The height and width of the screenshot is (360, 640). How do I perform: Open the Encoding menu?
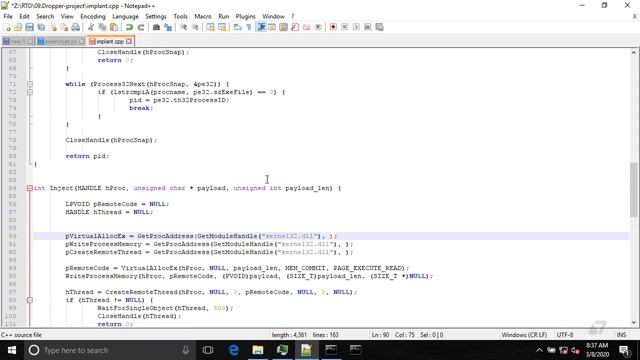pyautogui.click(x=93, y=16)
